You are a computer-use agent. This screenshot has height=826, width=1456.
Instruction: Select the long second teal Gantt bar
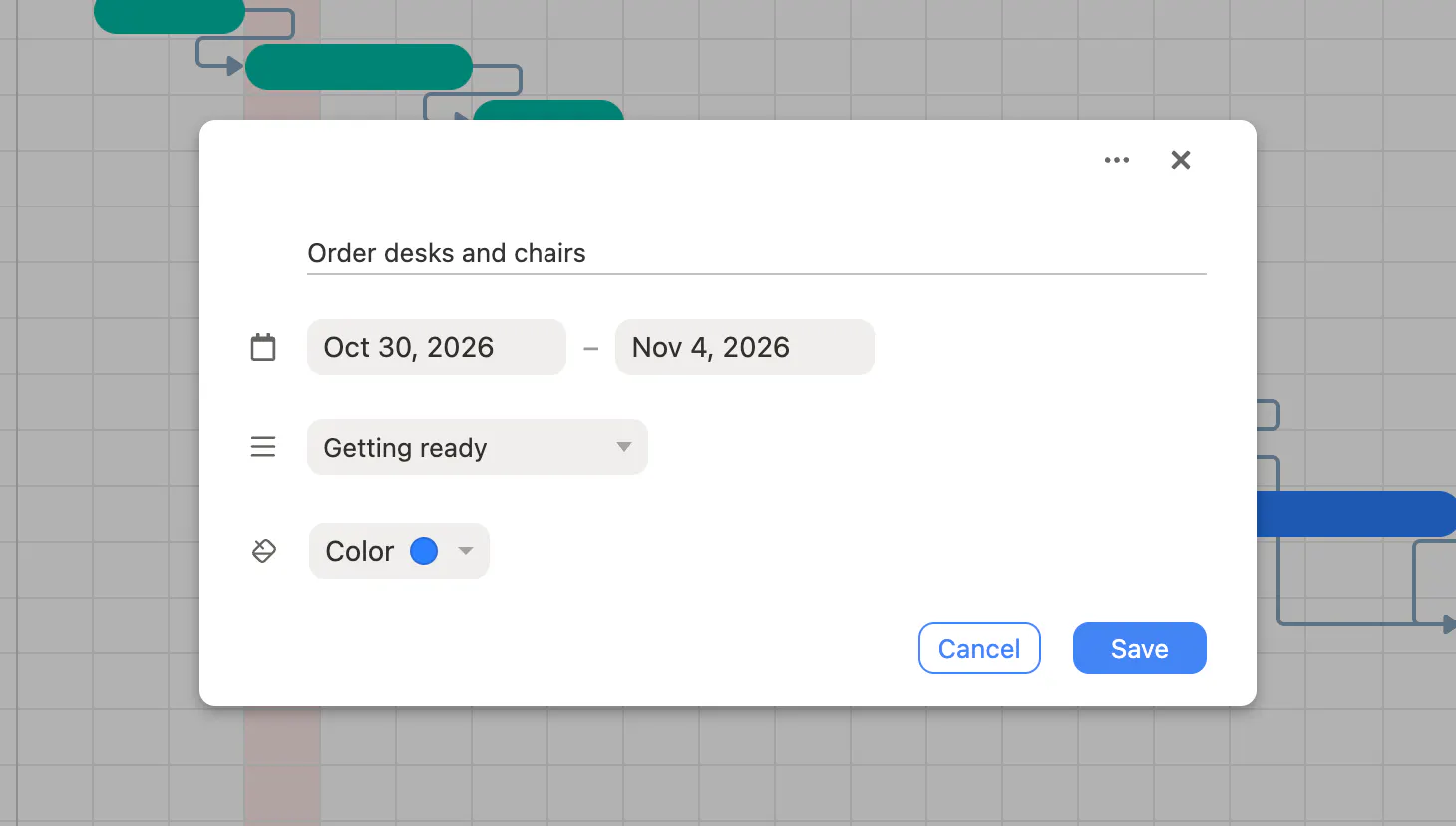coord(359,67)
